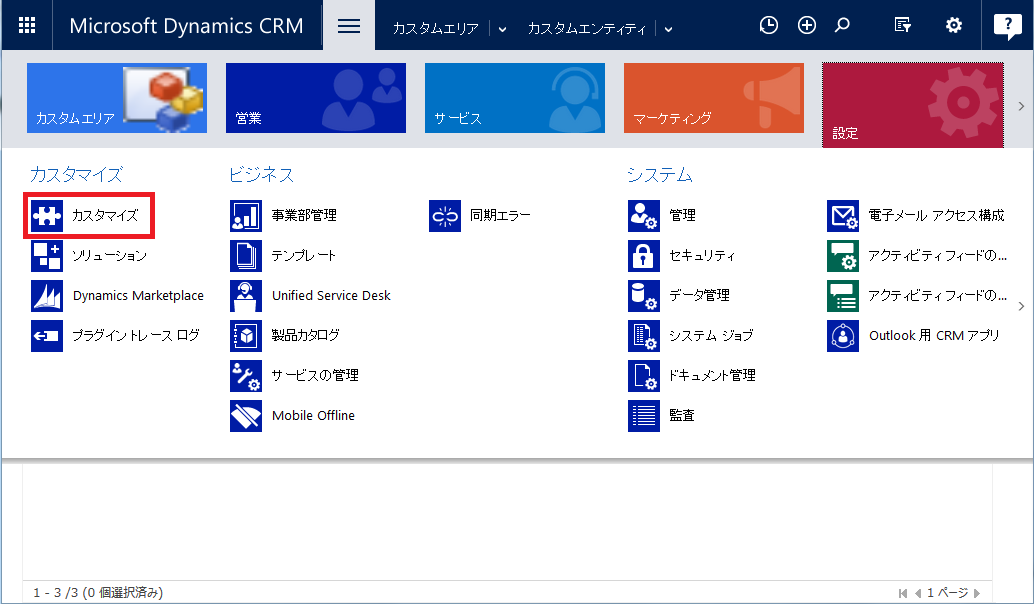Click the Microsoft Dynamics CRM title
The width and height of the screenshot is (1034, 604).
click(x=186, y=26)
